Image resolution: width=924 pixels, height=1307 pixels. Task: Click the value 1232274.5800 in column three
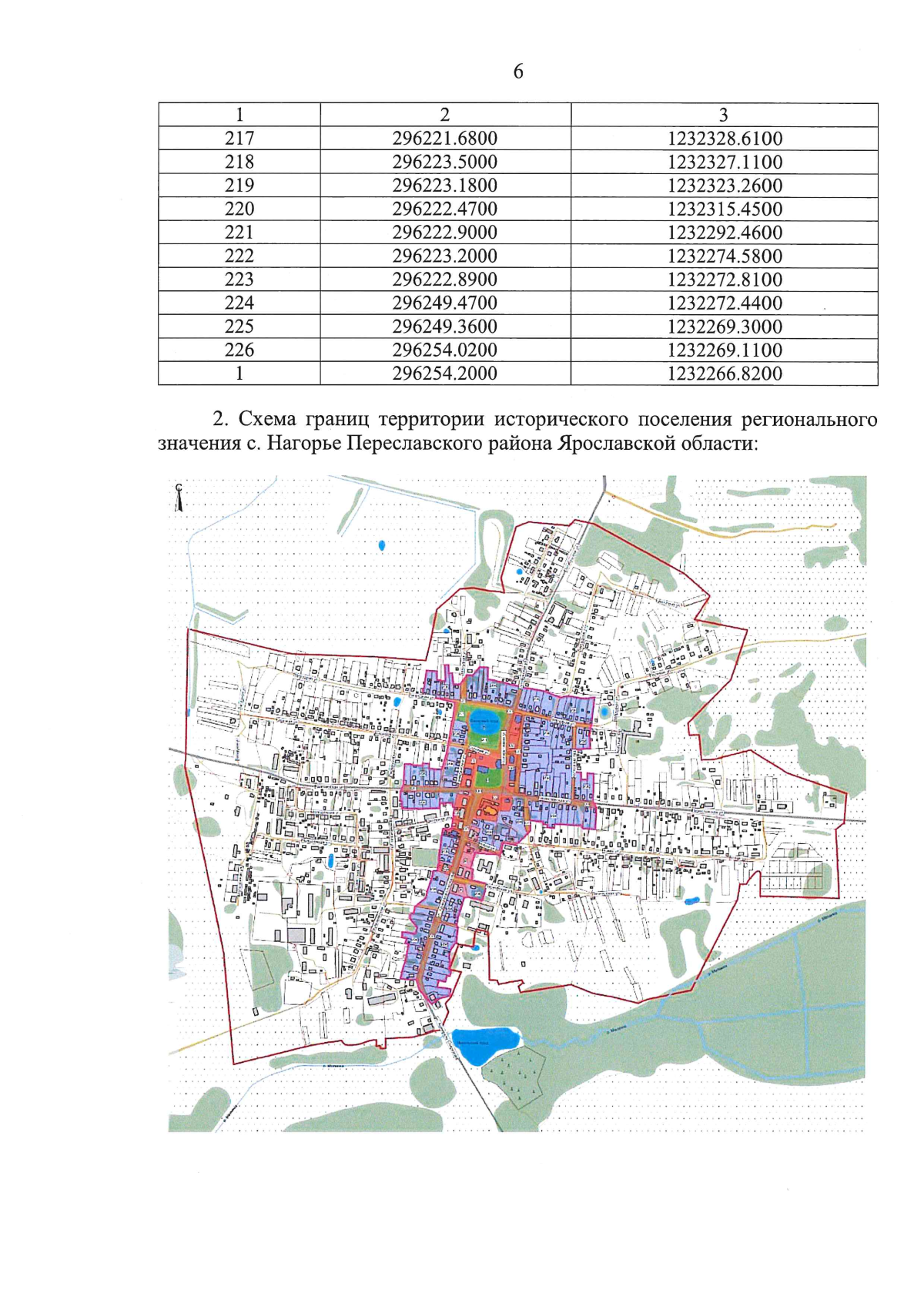pos(725,256)
